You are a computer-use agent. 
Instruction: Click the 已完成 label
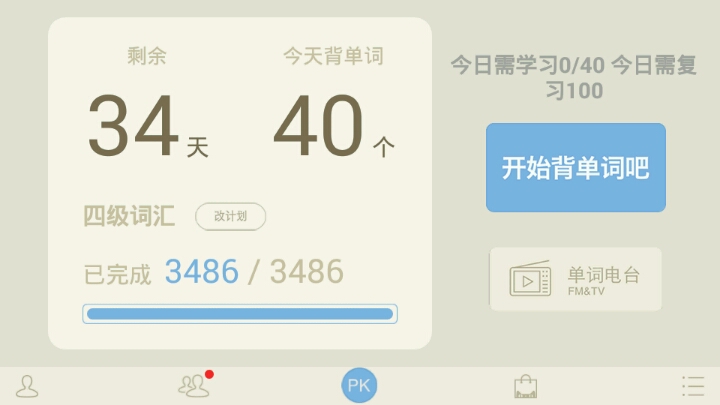(x=117, y=275)
